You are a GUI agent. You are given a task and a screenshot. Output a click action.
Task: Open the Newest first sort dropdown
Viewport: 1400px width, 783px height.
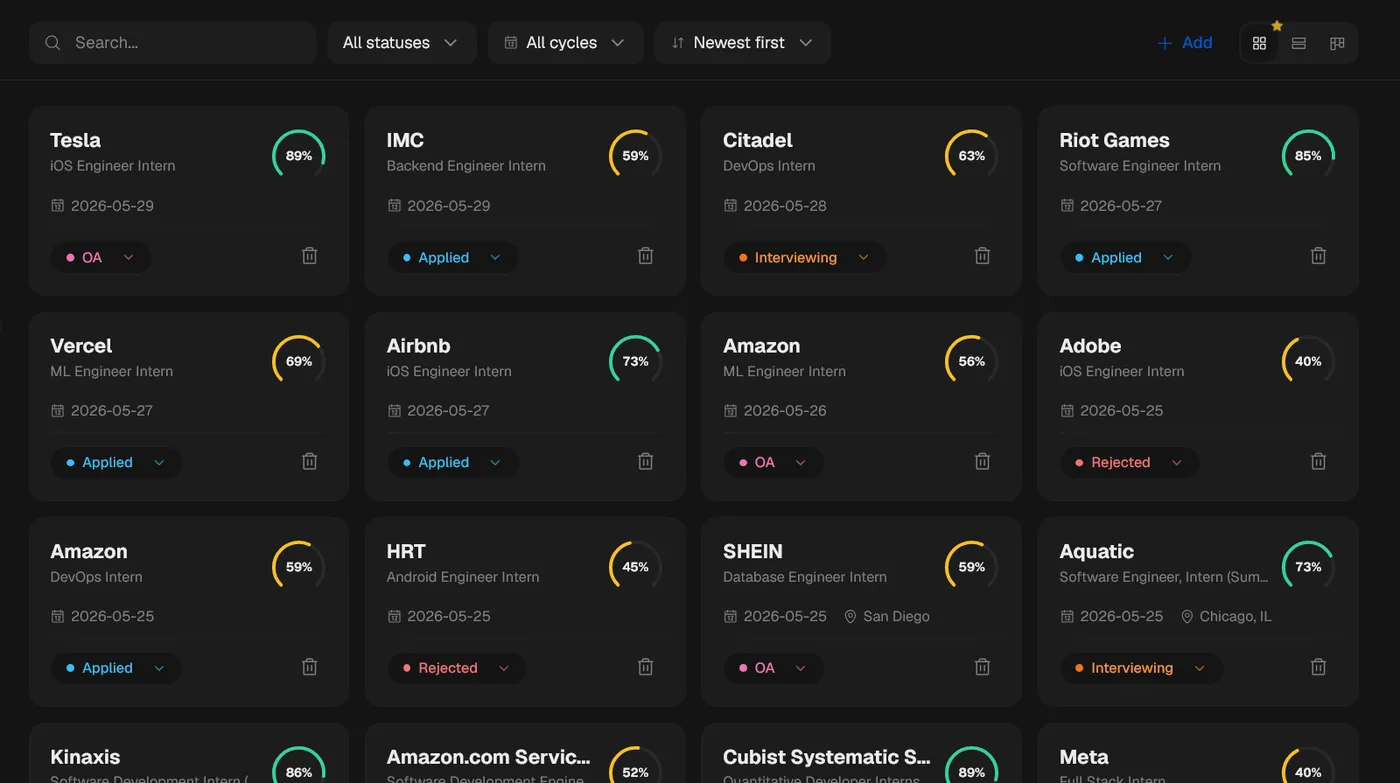click(x=742, y=43)
